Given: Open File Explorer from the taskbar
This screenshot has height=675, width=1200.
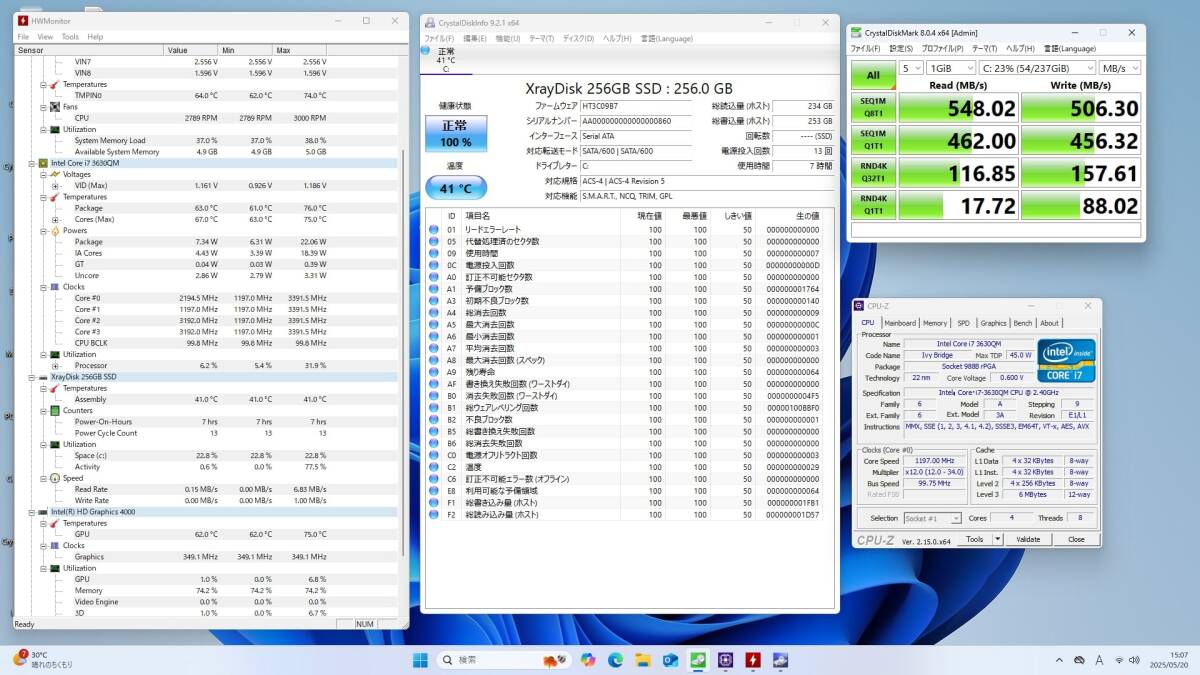Looking at the screenshot, I should [x=643, y=660].
